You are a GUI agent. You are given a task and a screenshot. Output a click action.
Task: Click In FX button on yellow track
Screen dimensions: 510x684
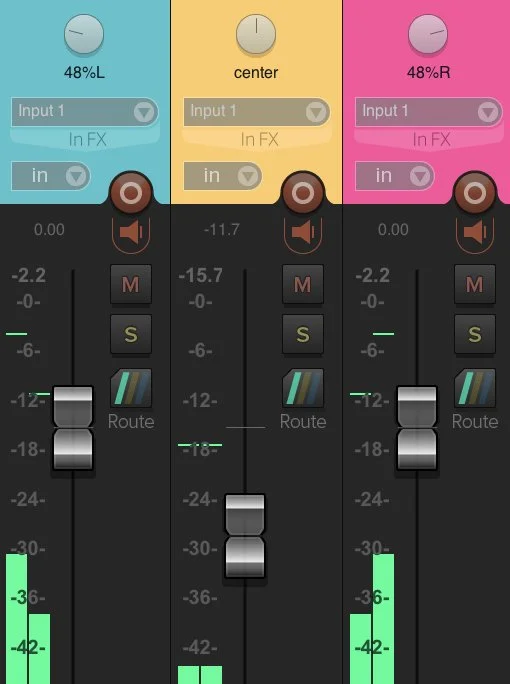click(257, 139)
